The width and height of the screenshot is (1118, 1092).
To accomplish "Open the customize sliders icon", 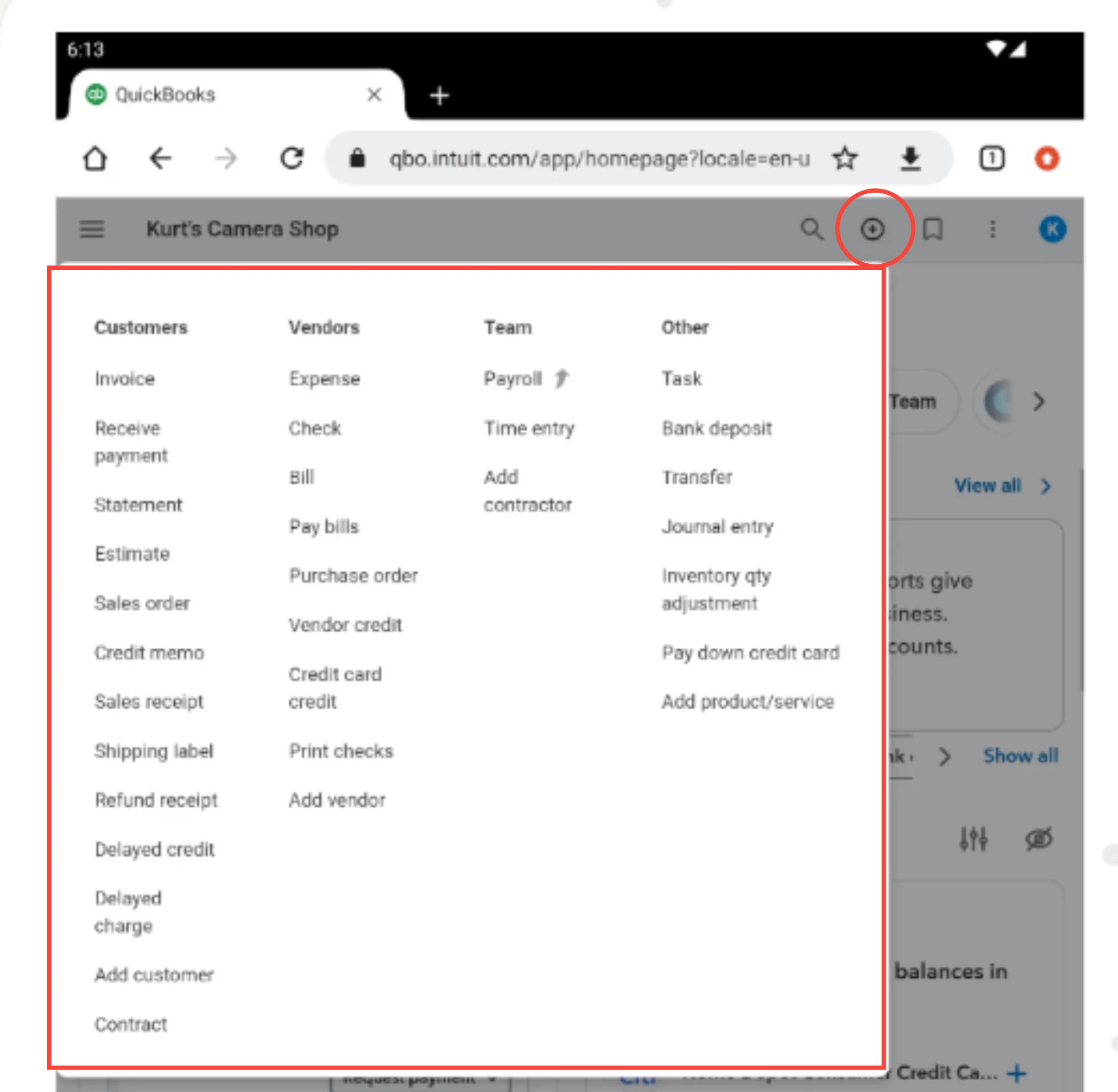I will (973, 839).
